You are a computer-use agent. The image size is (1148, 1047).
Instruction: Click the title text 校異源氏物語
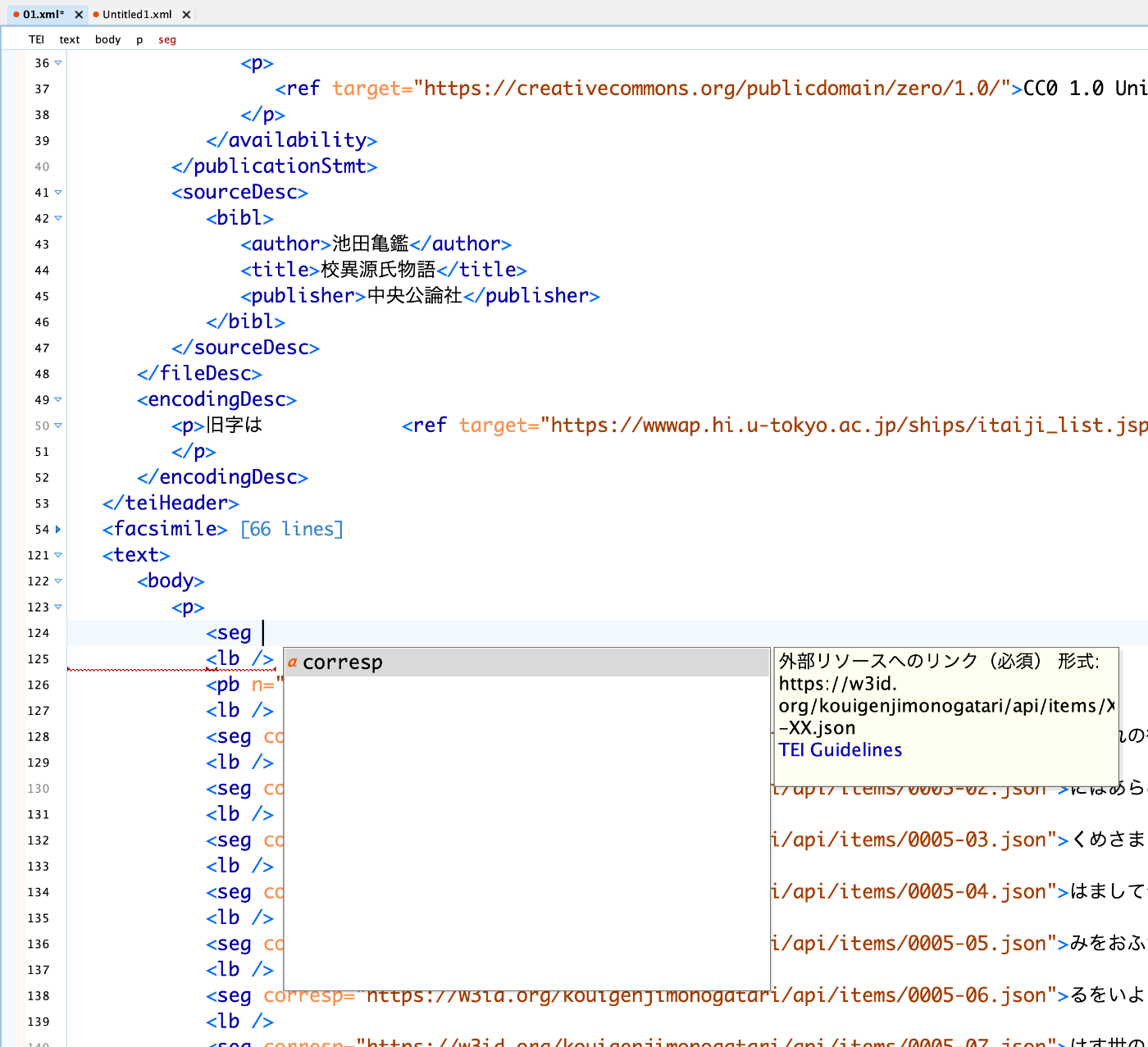click(378, 270)
